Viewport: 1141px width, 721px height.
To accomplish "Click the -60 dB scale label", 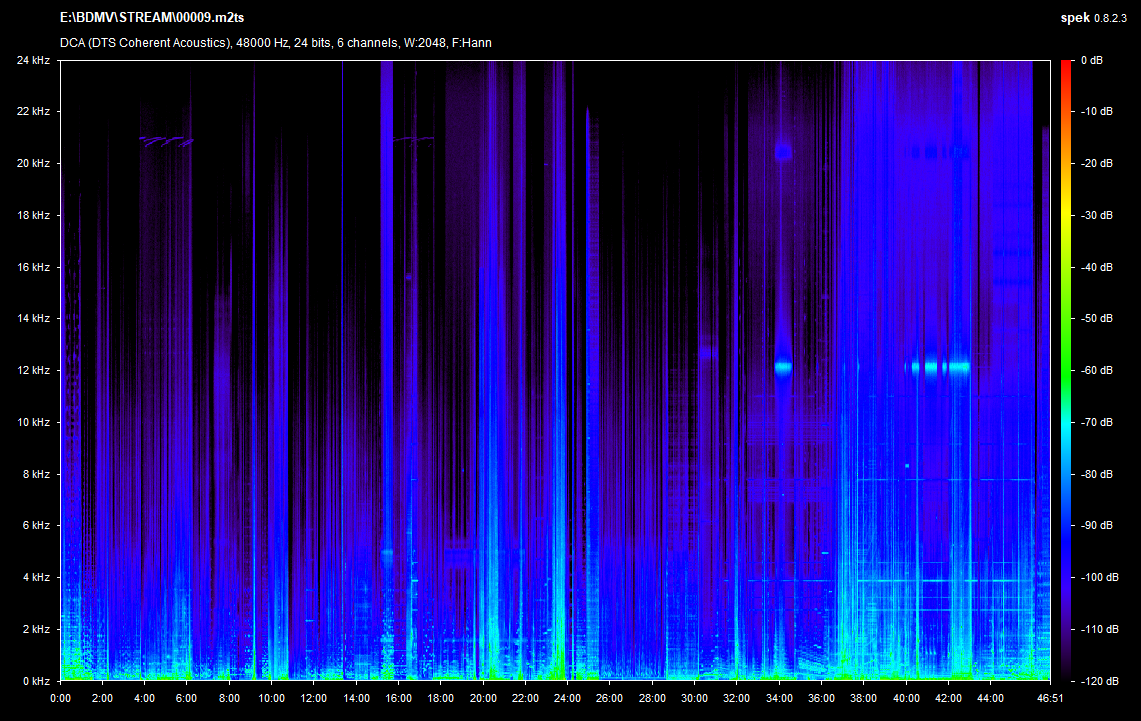I will coord(1095,370).
